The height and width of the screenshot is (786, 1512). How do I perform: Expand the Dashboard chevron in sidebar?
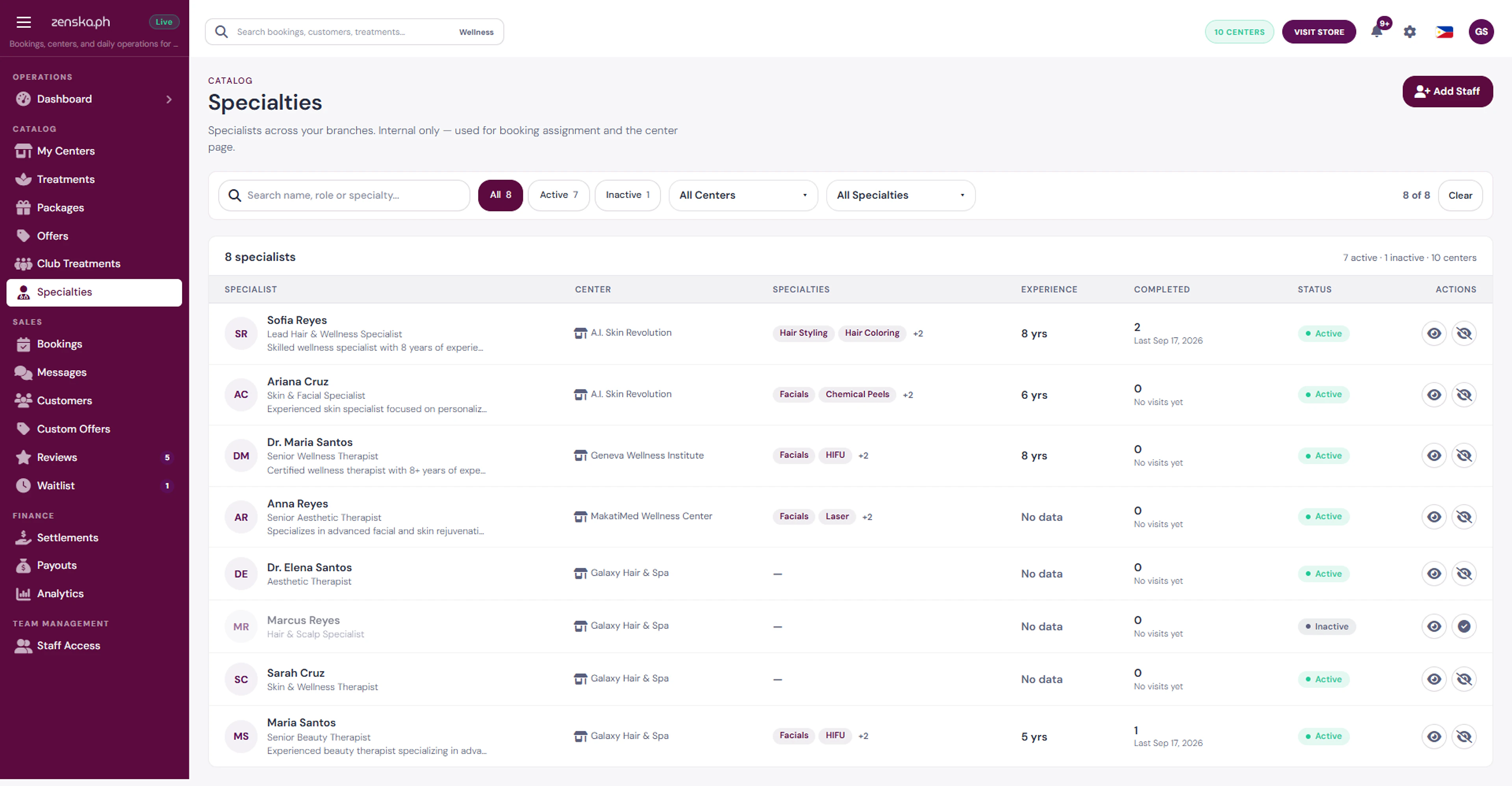(x=169, y=99)
